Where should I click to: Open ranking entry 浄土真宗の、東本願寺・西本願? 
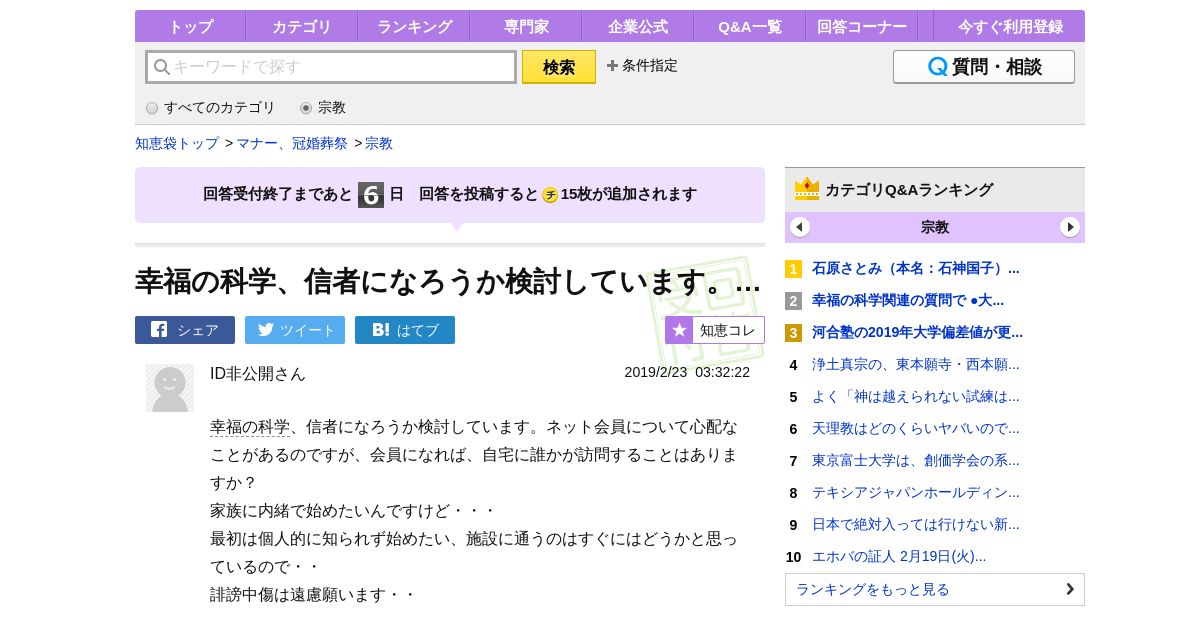[x=916, y=364]
